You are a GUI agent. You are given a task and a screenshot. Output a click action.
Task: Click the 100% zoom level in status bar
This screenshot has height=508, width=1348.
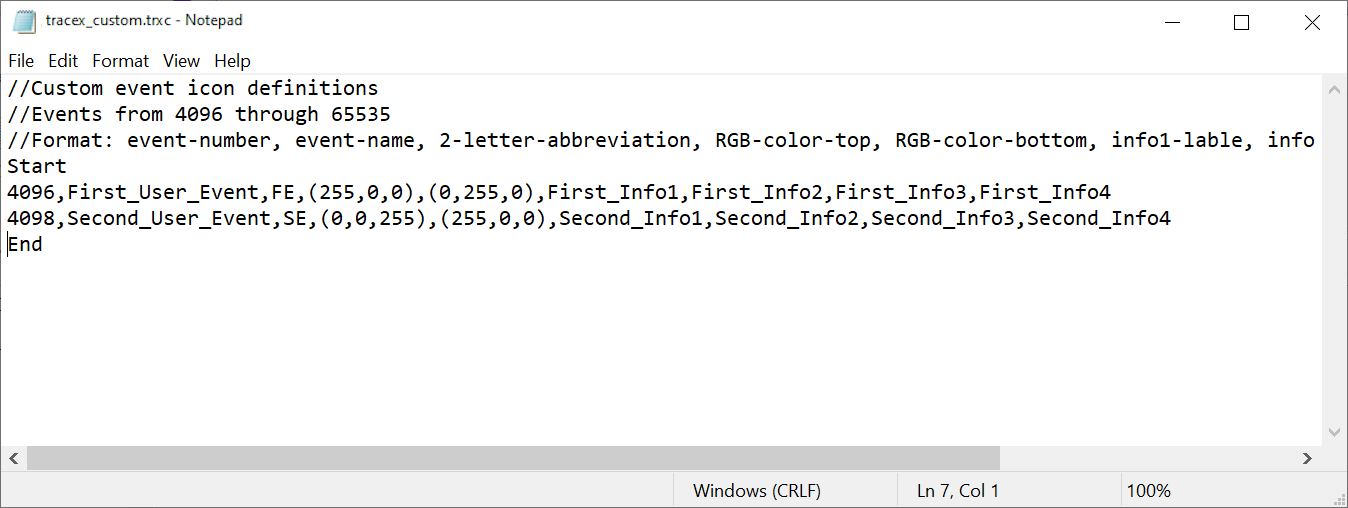[x=1148, y=491]
